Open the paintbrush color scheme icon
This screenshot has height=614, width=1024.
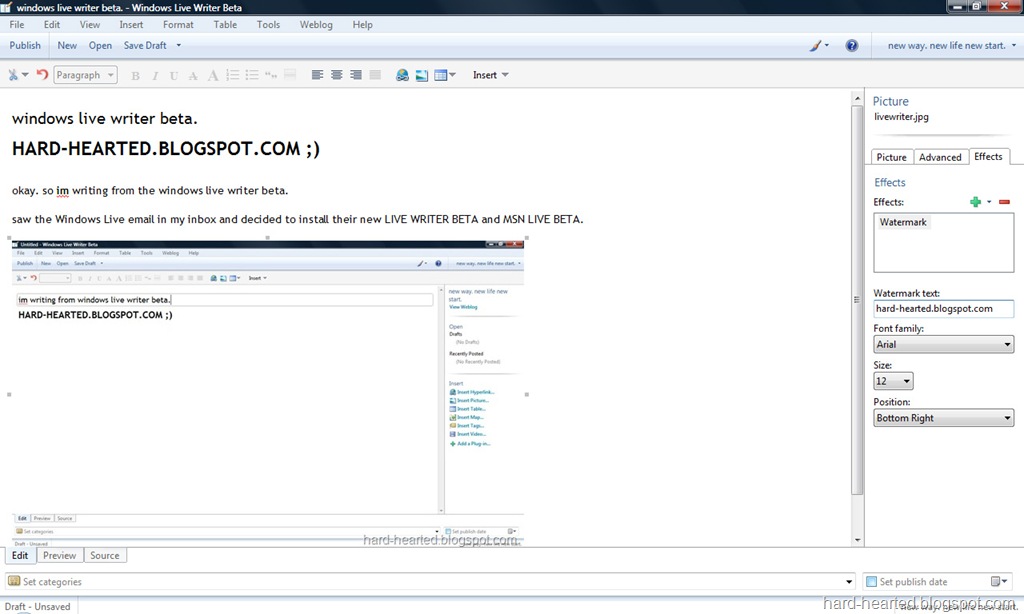click(816, 46)
